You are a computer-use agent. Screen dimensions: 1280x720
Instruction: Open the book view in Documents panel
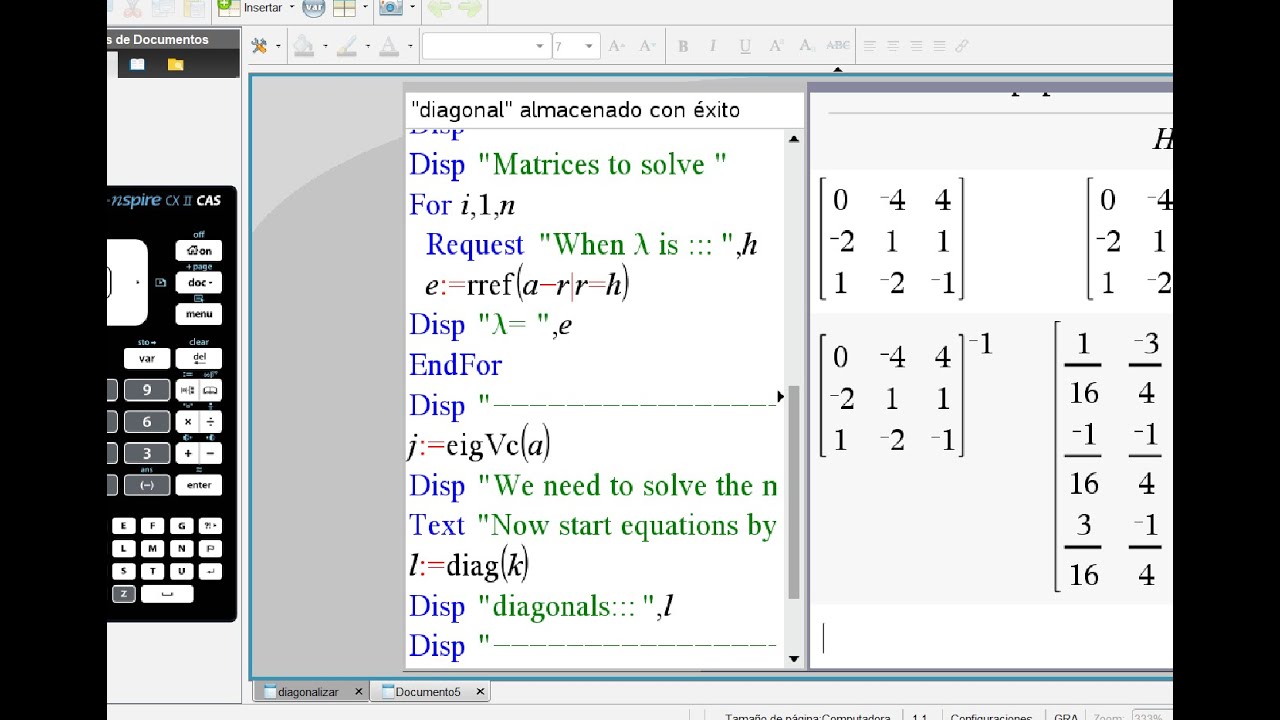click(137, 64)
